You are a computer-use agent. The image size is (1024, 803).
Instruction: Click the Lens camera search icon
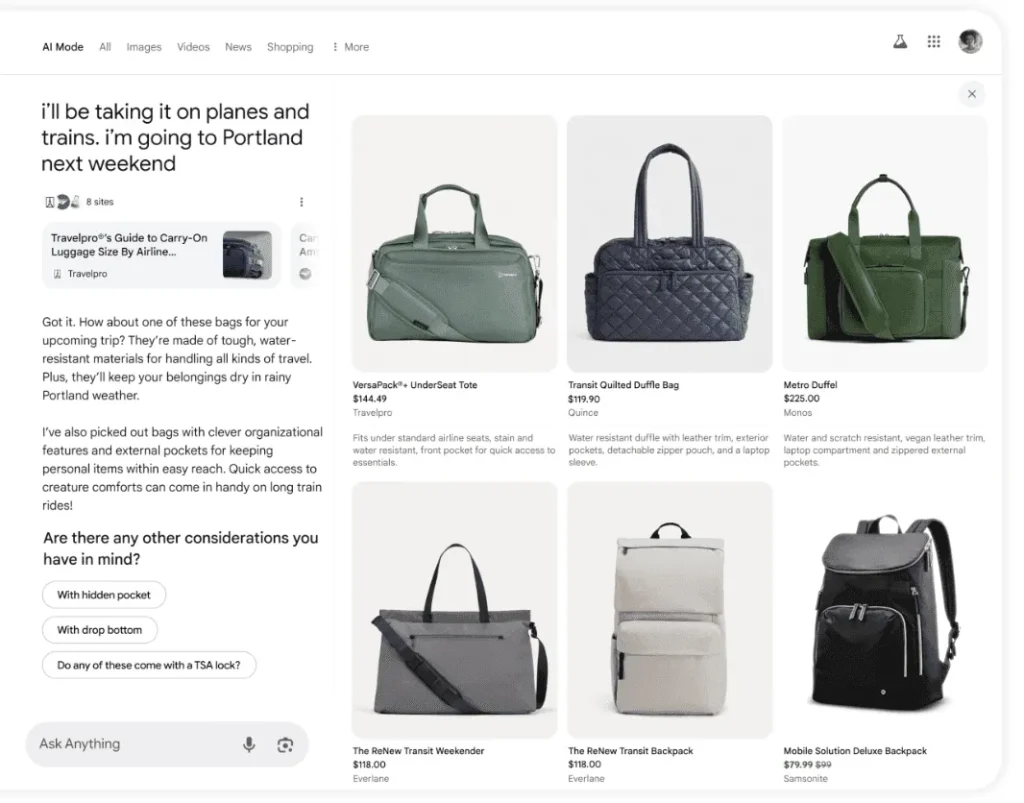click(285, 744)
